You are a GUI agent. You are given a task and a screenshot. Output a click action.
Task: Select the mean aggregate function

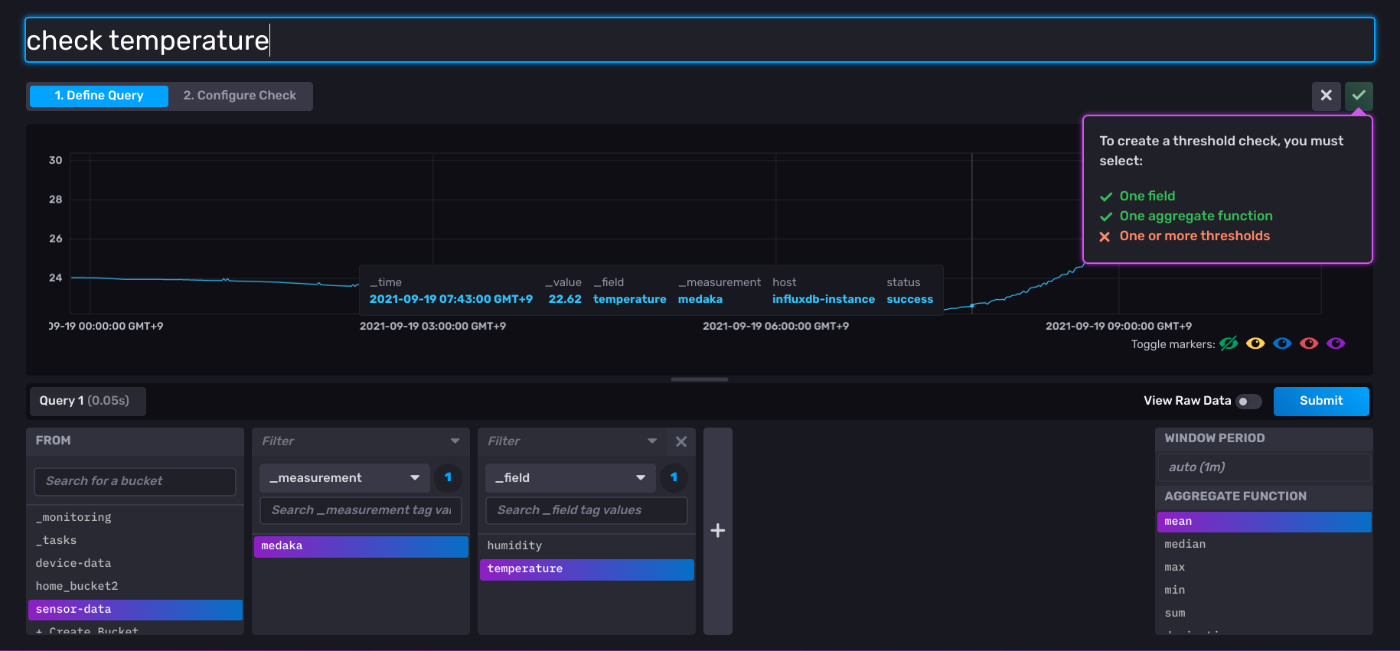click(x=1264, y=522)
